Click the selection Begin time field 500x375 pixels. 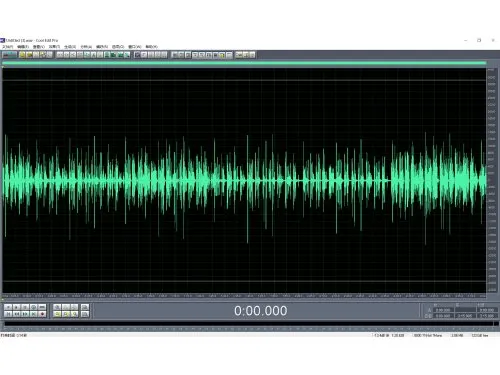[443, 310]
